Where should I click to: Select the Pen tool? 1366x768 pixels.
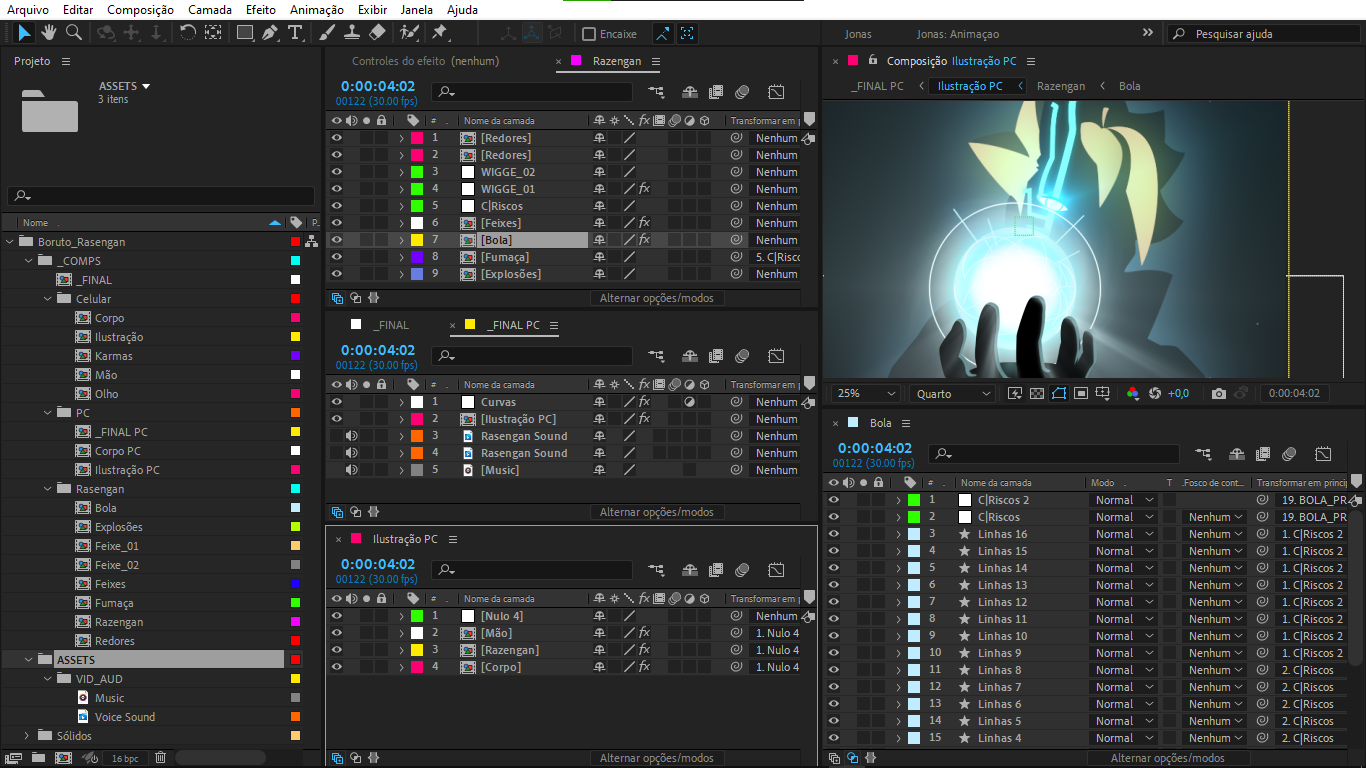click(x=270, y=33)
